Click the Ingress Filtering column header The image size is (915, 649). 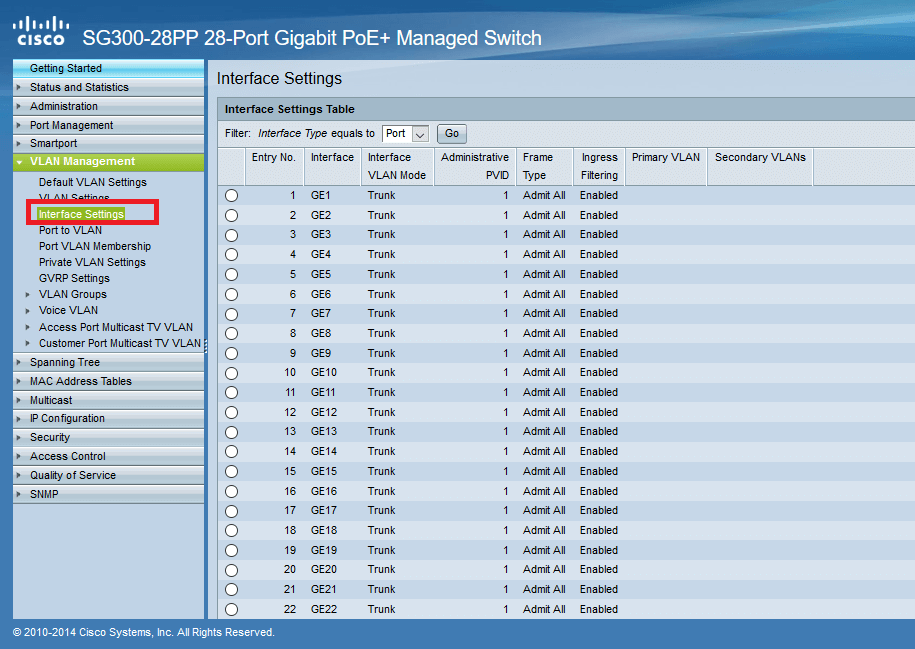[x=599, y=166]
